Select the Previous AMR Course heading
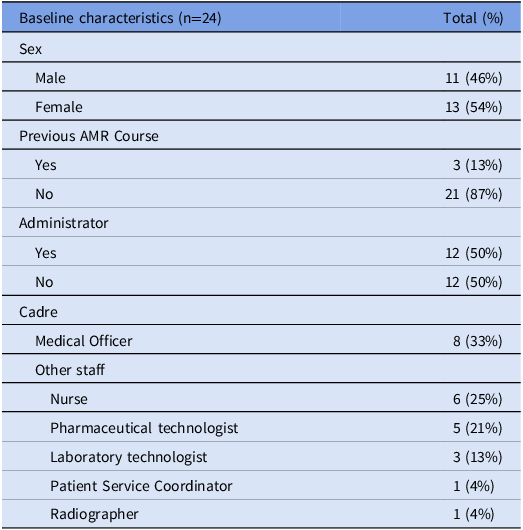Viewport: 523px width, 530px height. click(89, 136)
